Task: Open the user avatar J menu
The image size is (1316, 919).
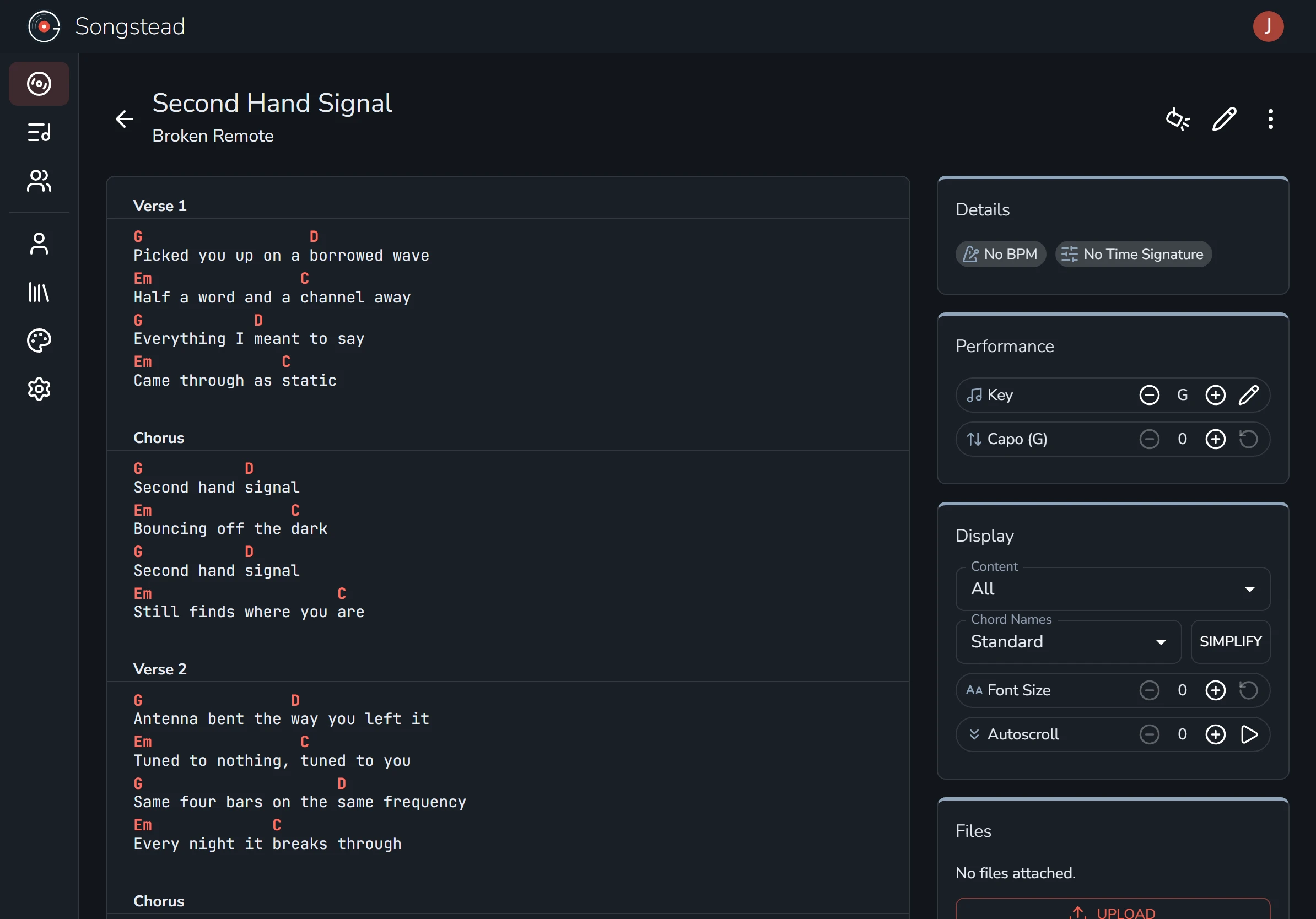Action: tap(1268, 26)
